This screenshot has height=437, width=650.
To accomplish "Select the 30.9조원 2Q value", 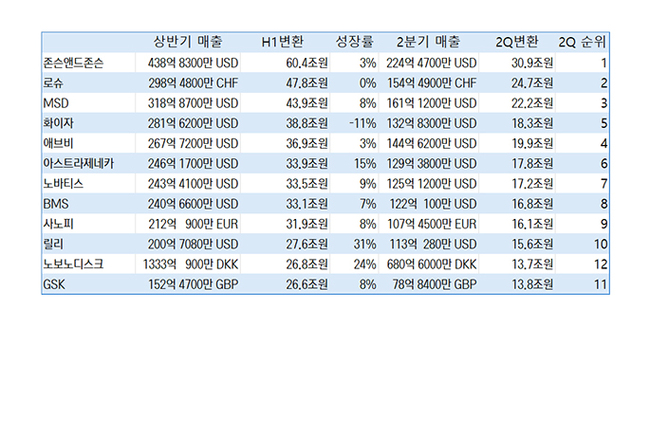I will coord(532,63).
